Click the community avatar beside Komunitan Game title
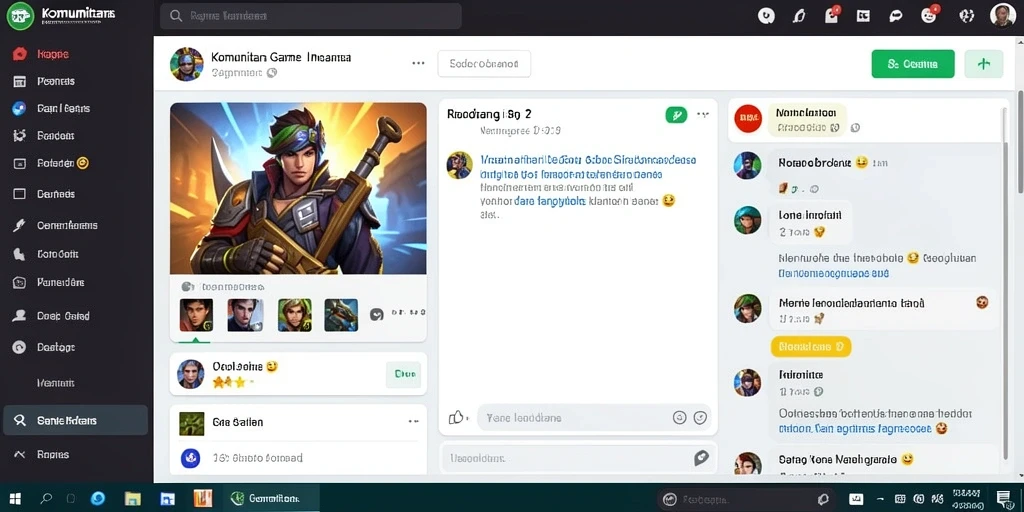This screenshot has height=512, width=1024. [186, 64]
